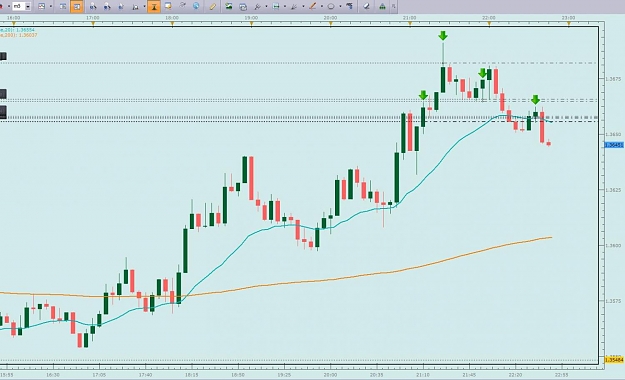Expand the ellipse shape dropdown arrow
The width and height of the screenshot is (625, 380).
click(x=340, y=6)
